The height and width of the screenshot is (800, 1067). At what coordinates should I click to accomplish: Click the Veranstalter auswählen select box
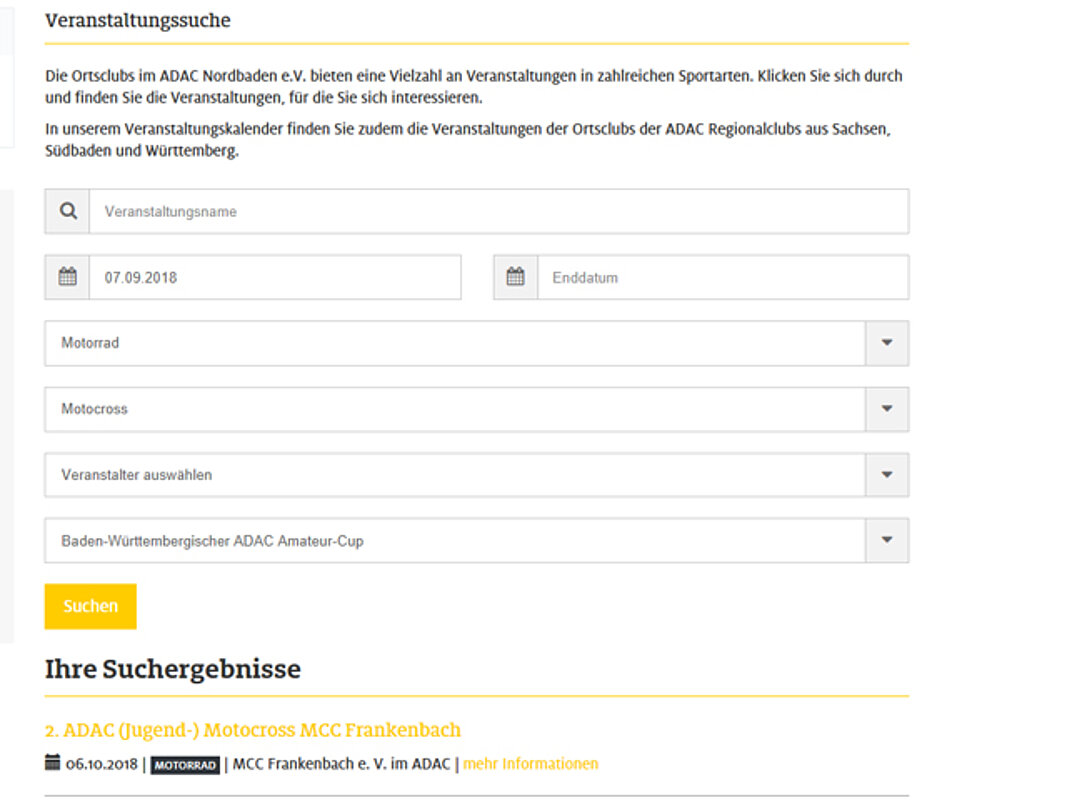pyautogui.click(x=455, y=475)
